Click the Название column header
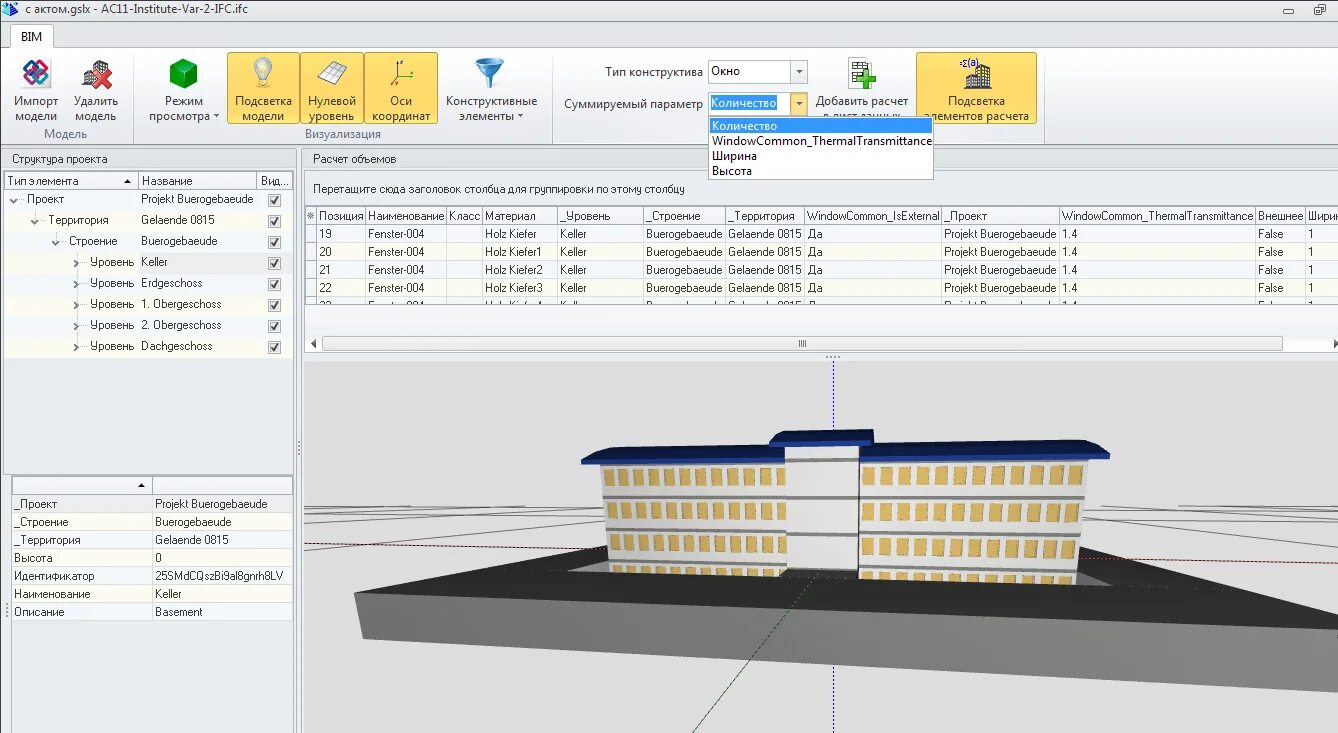This screenshot has height=733, width=1338. click(x=198, y=181)
